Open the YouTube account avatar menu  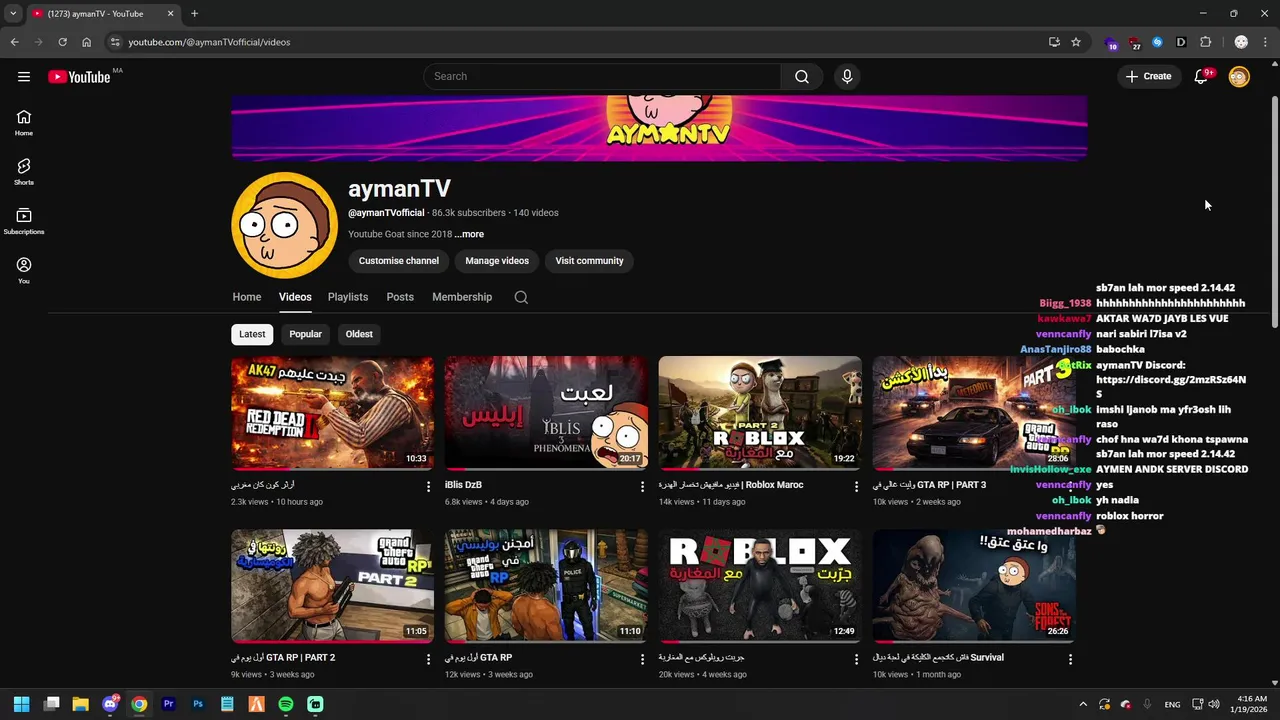click(x=1239, y=76)
